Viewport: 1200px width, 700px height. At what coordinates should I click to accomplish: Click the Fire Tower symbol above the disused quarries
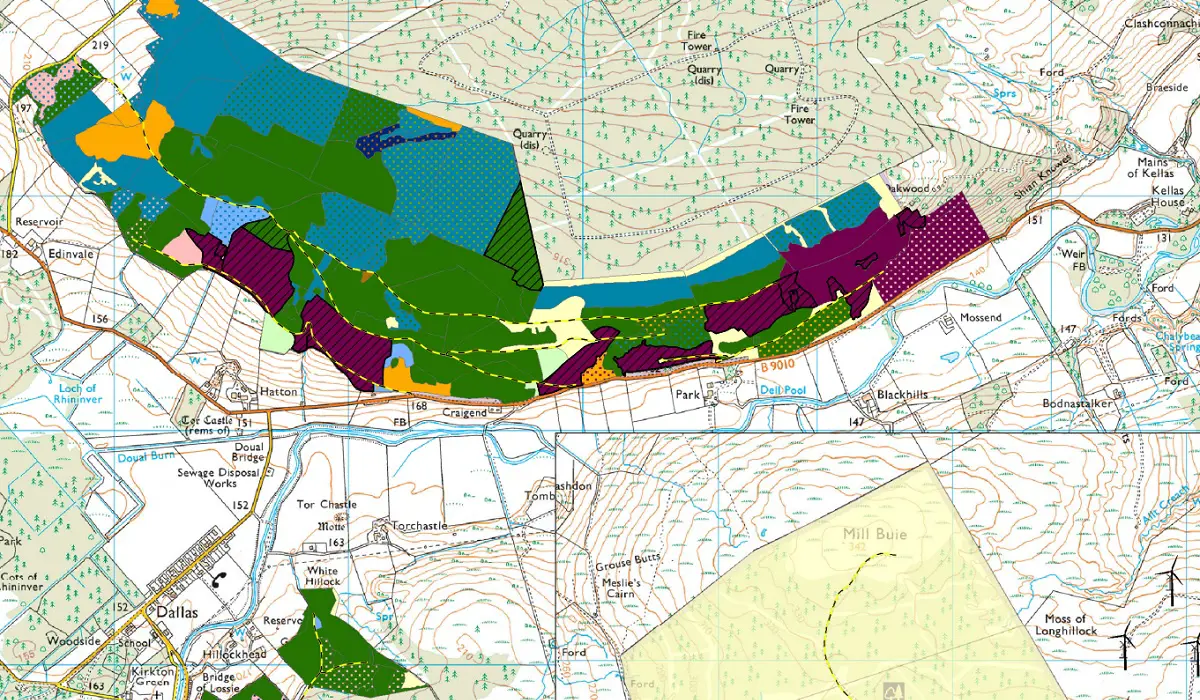[694, 42]
